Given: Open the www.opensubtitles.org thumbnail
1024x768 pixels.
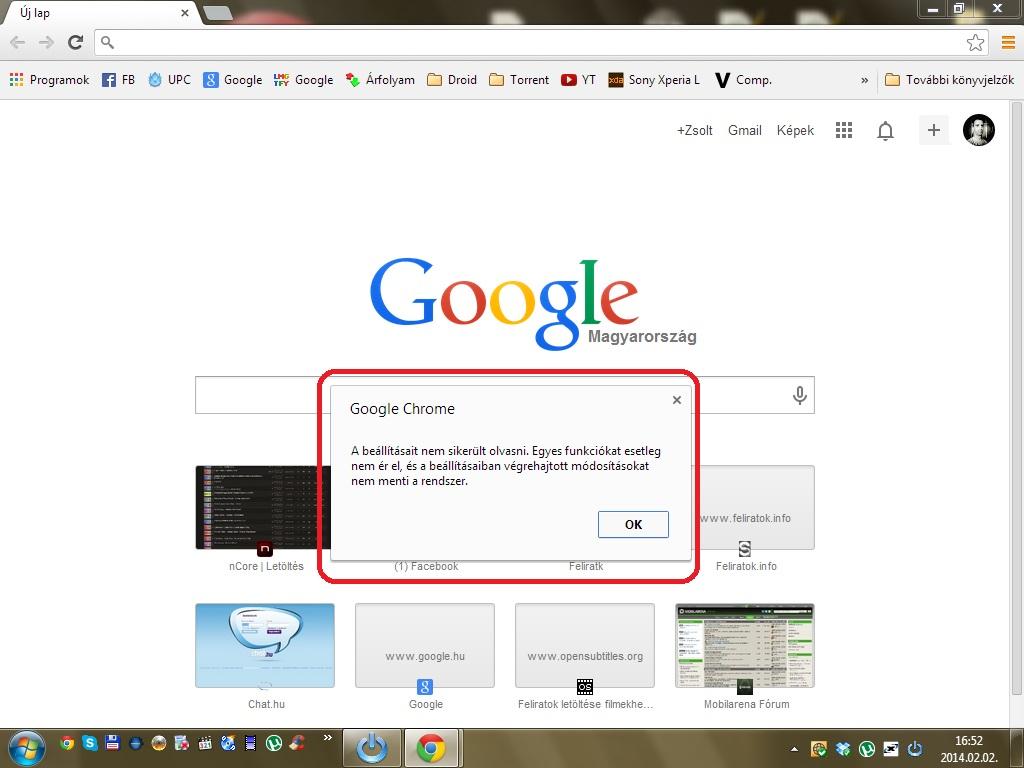Looking at the screenshot, I should [x=585, y=646].
